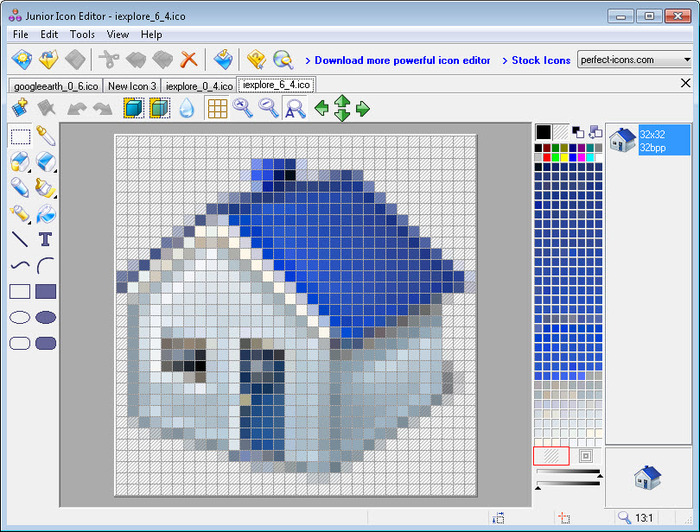Open the View menu

click(118, 34)
